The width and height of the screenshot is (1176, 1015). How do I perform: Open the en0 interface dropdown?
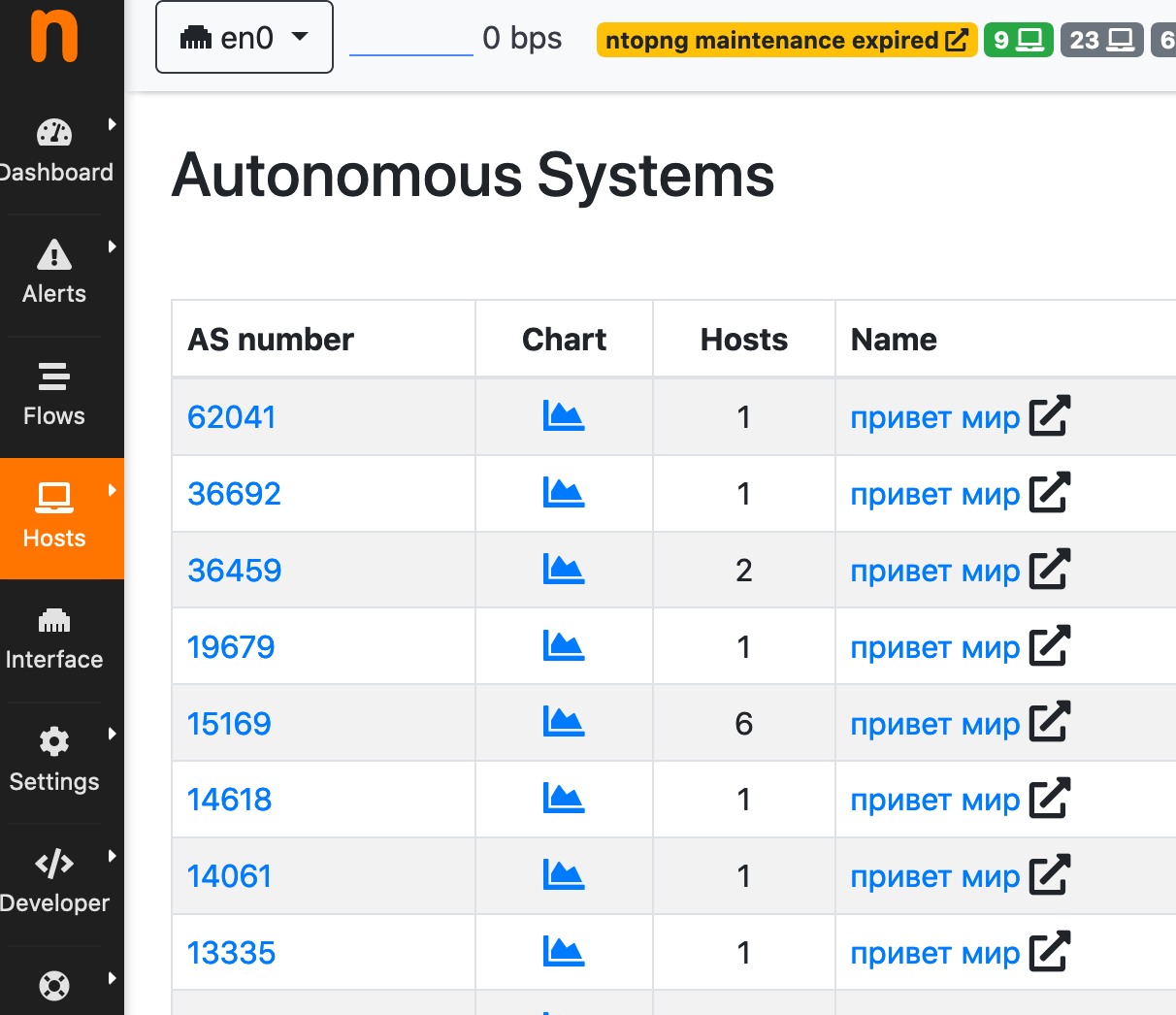click(x=244, y=37)
